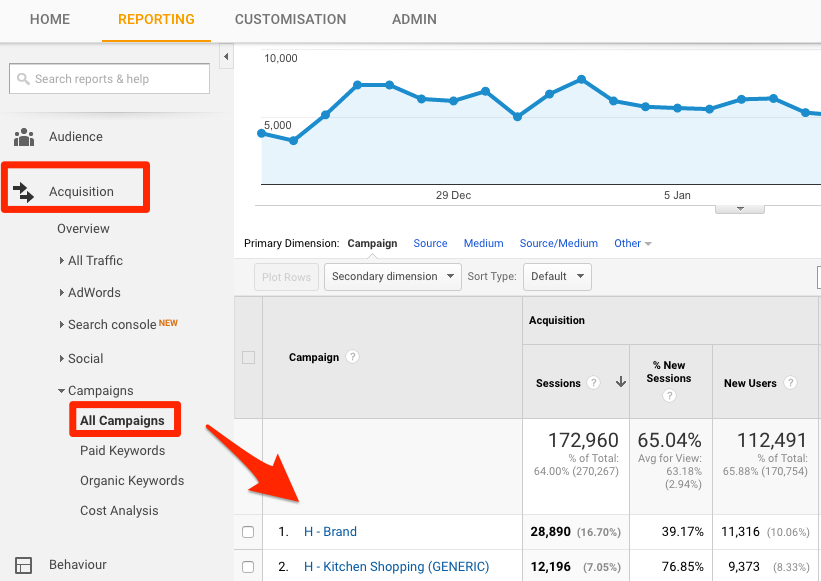The image size is (821, 581).
Task: Click the Behaviour layout icon
Action: pyautogui.click(x=23, y=565)
